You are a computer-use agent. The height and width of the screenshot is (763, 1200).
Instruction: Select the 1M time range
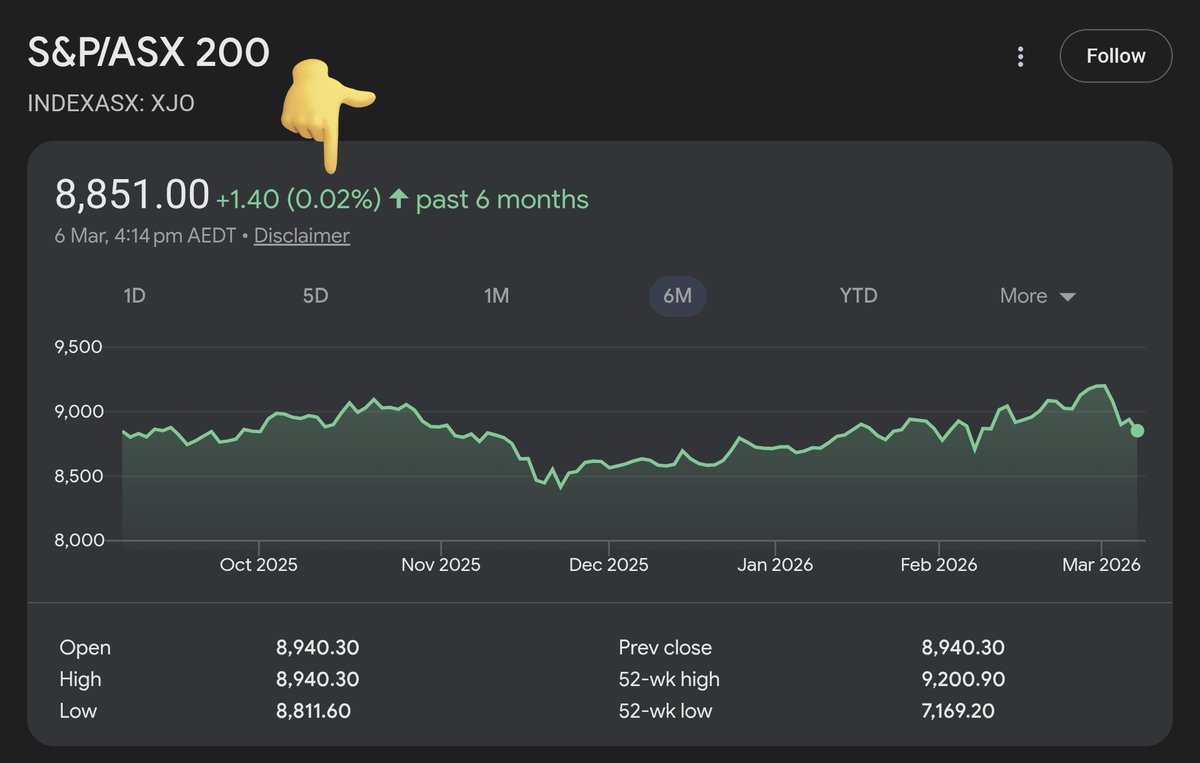496,296
